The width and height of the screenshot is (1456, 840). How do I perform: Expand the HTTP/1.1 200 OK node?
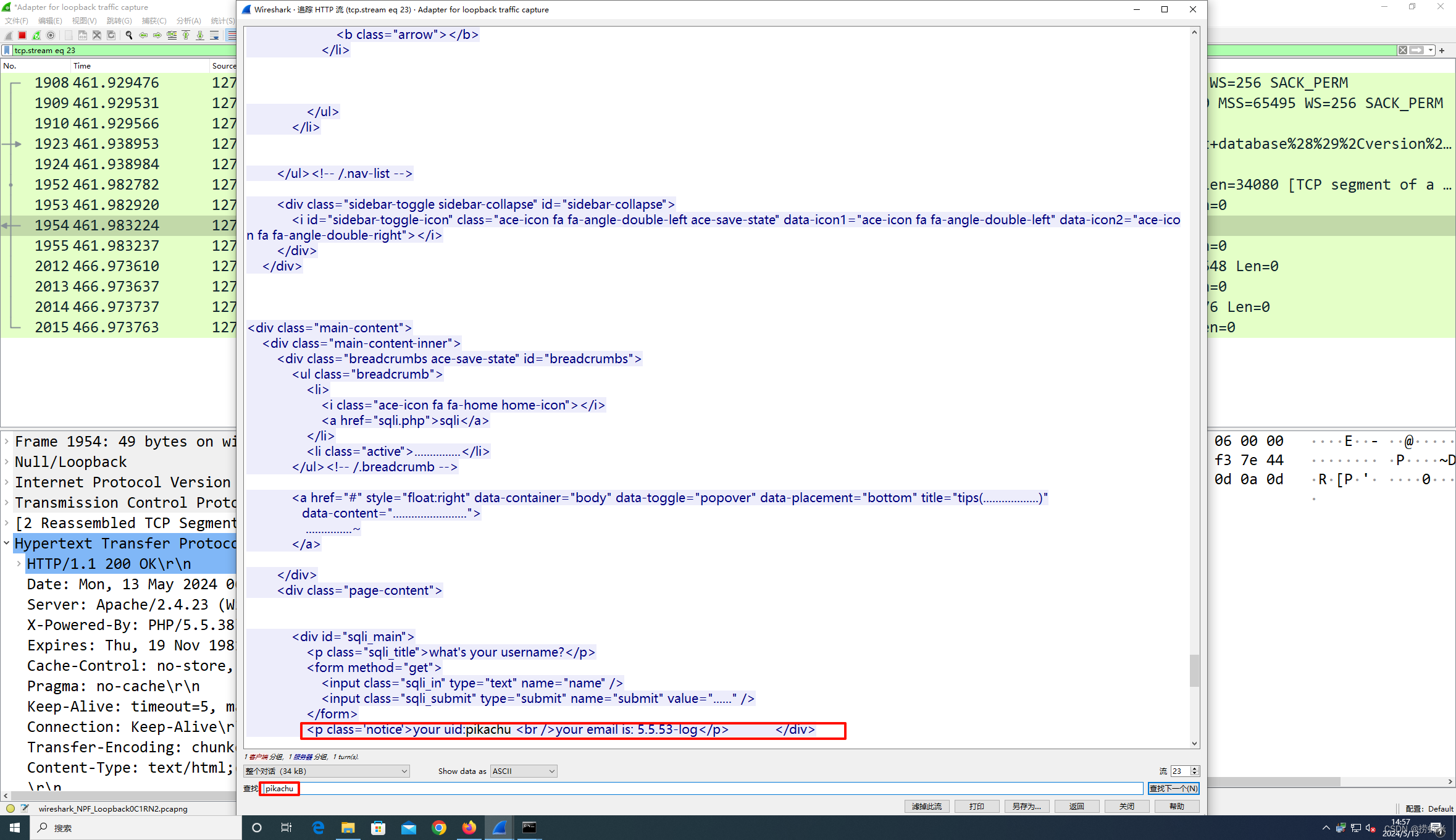point(19,564)
